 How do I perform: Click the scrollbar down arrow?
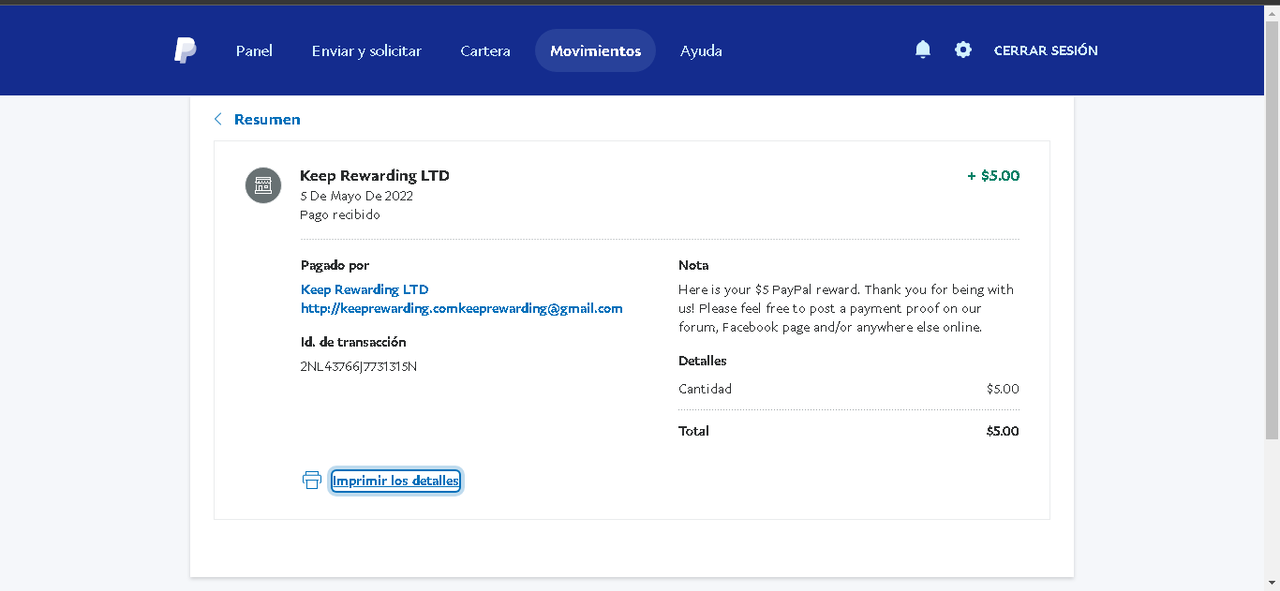pos(1272,583)
